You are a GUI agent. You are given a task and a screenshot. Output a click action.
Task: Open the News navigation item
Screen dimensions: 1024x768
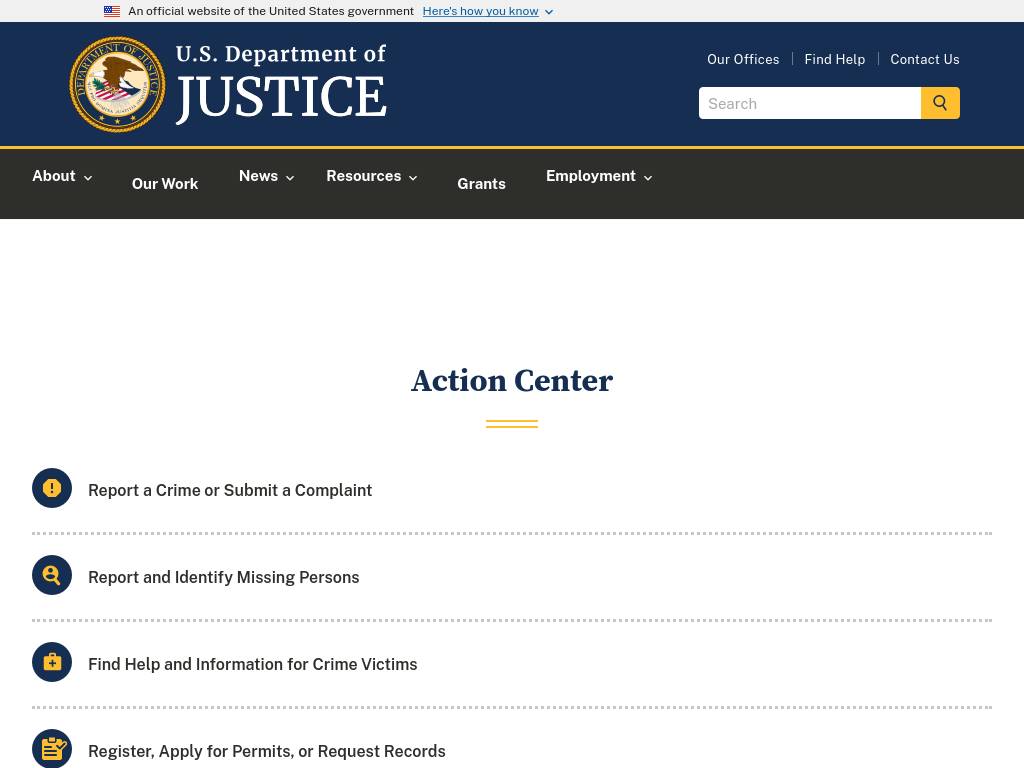259,176
